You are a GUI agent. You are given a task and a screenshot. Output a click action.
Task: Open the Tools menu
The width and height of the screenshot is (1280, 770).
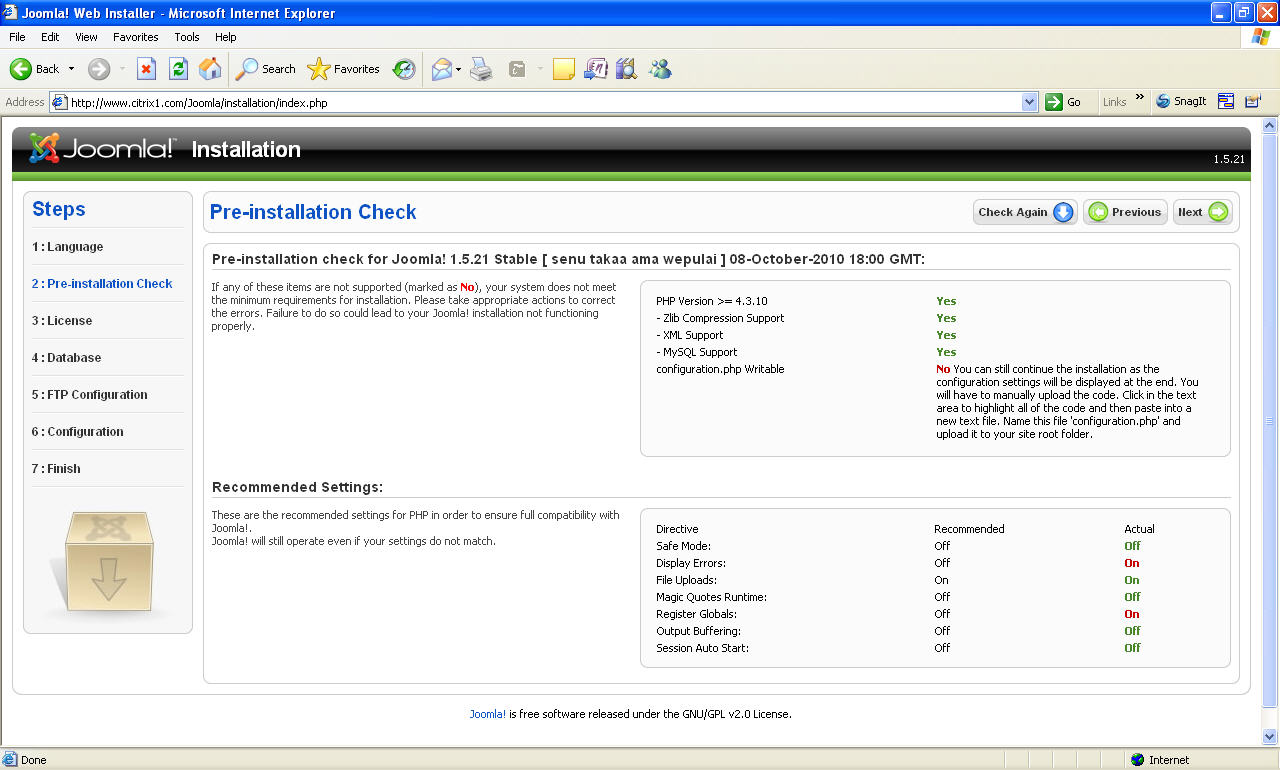tap(187, 37)
